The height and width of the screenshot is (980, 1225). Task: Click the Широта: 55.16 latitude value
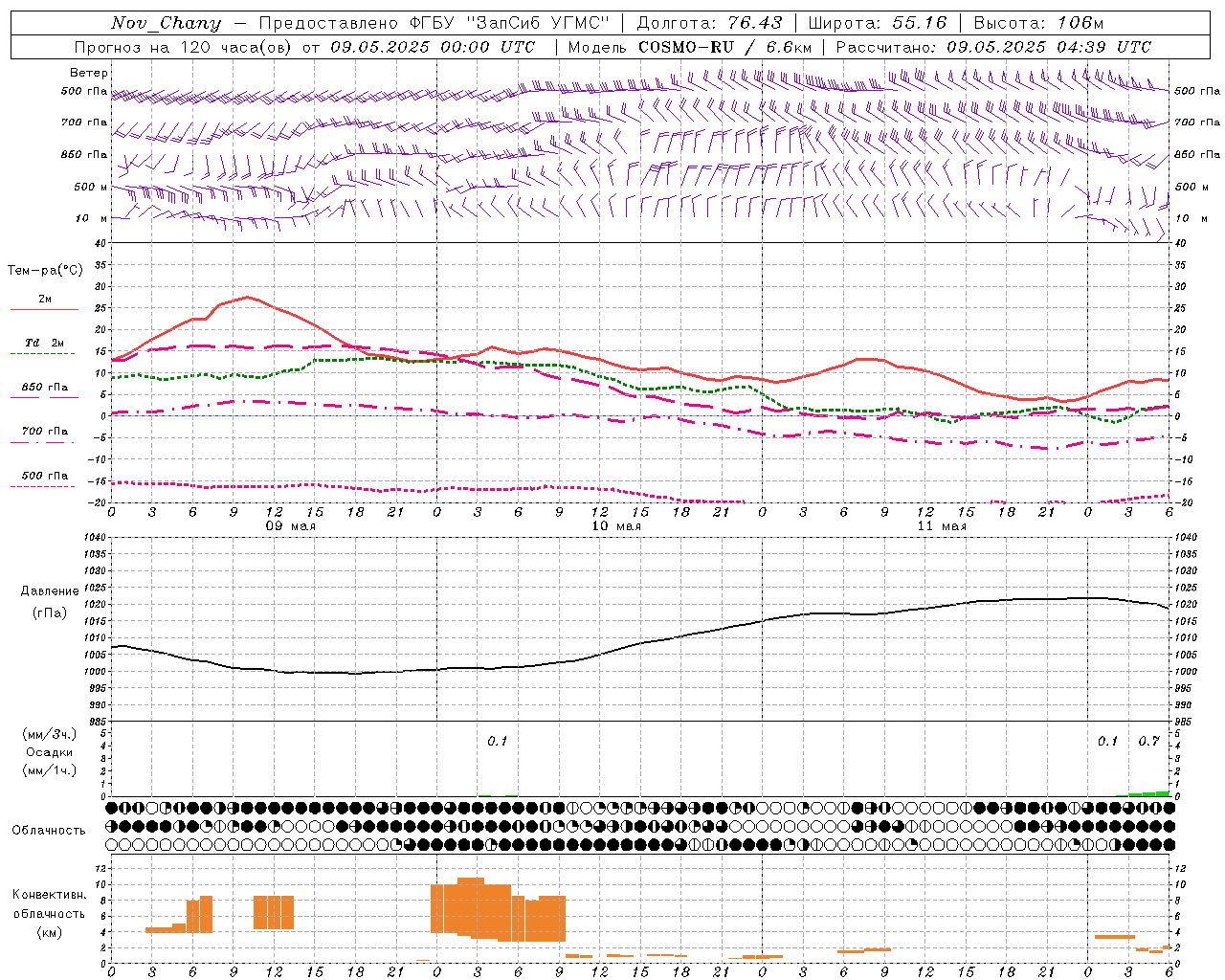tap(878, 23)
